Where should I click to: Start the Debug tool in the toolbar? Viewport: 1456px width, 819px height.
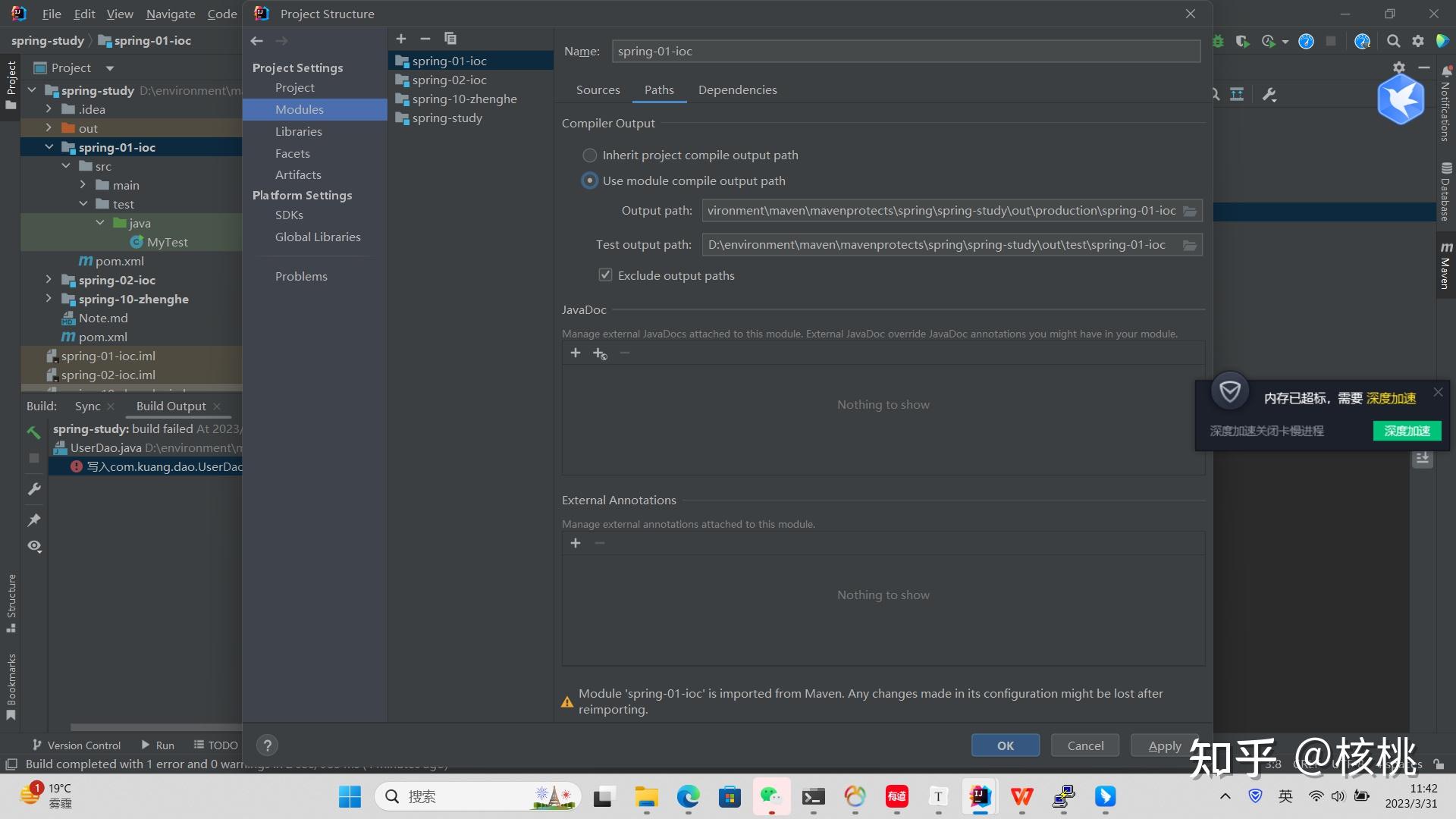[1218, 42]
